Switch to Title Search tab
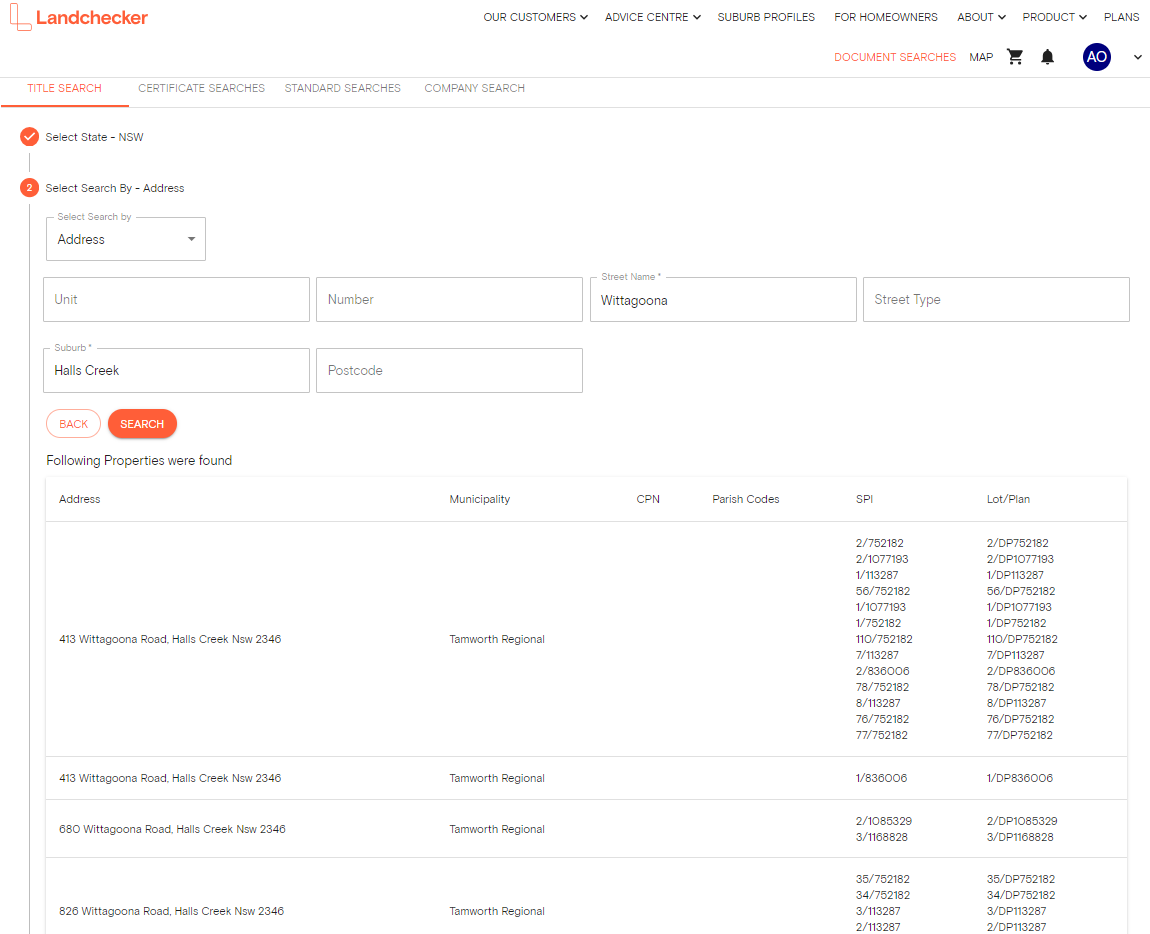The width and height of the screenshot is (1150, 934). click(x=65, y=88)
